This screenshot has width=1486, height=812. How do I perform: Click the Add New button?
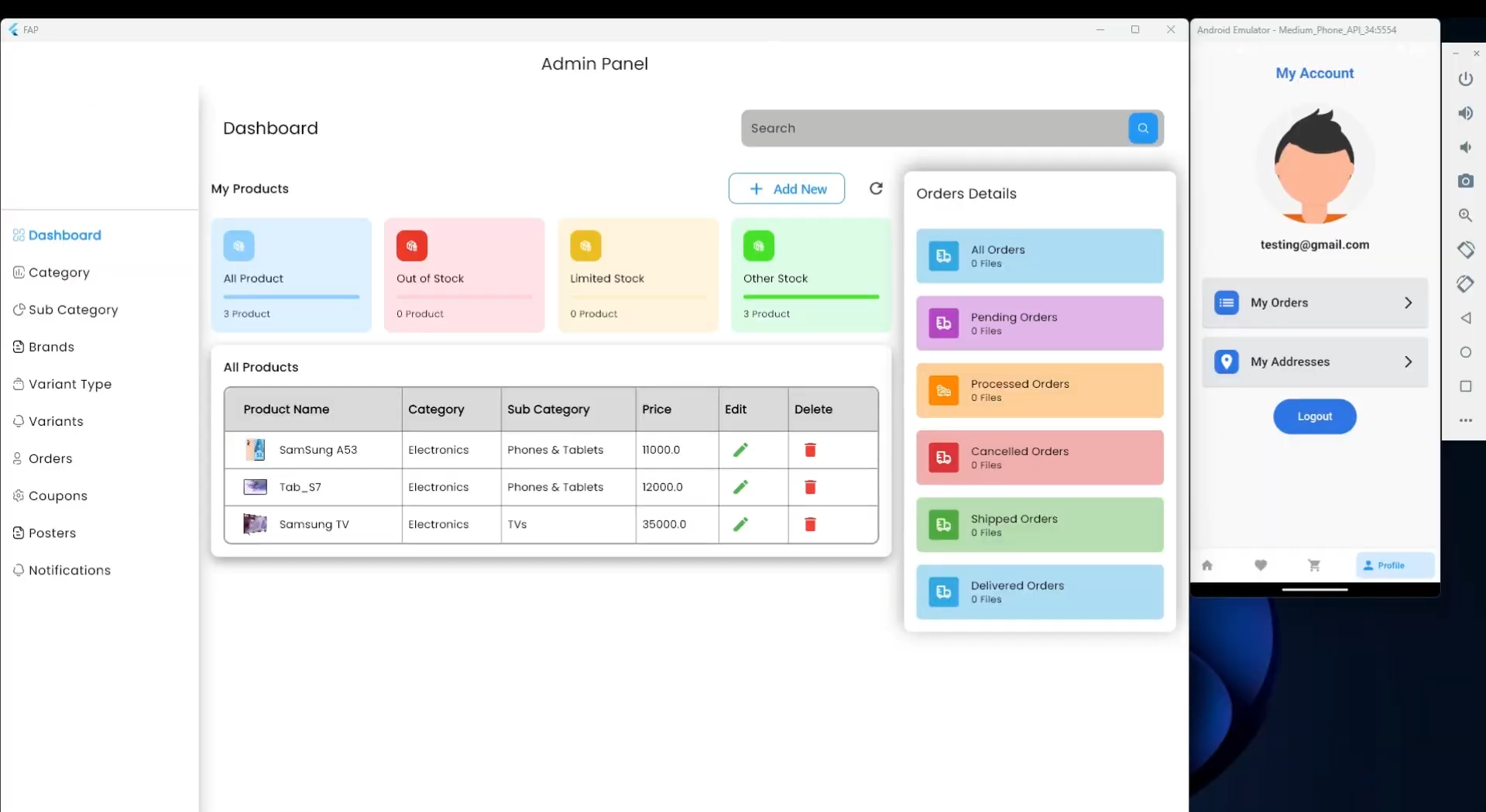point(787,188)
